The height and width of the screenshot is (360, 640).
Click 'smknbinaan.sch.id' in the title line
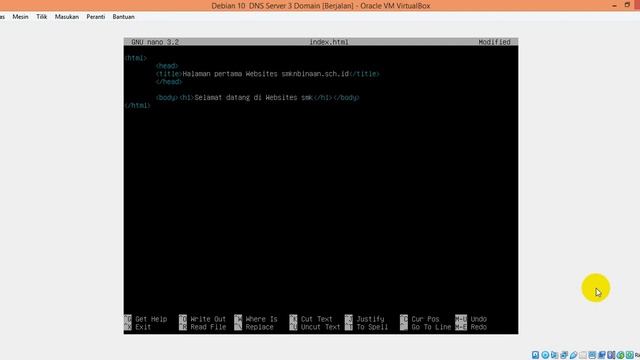315,74
